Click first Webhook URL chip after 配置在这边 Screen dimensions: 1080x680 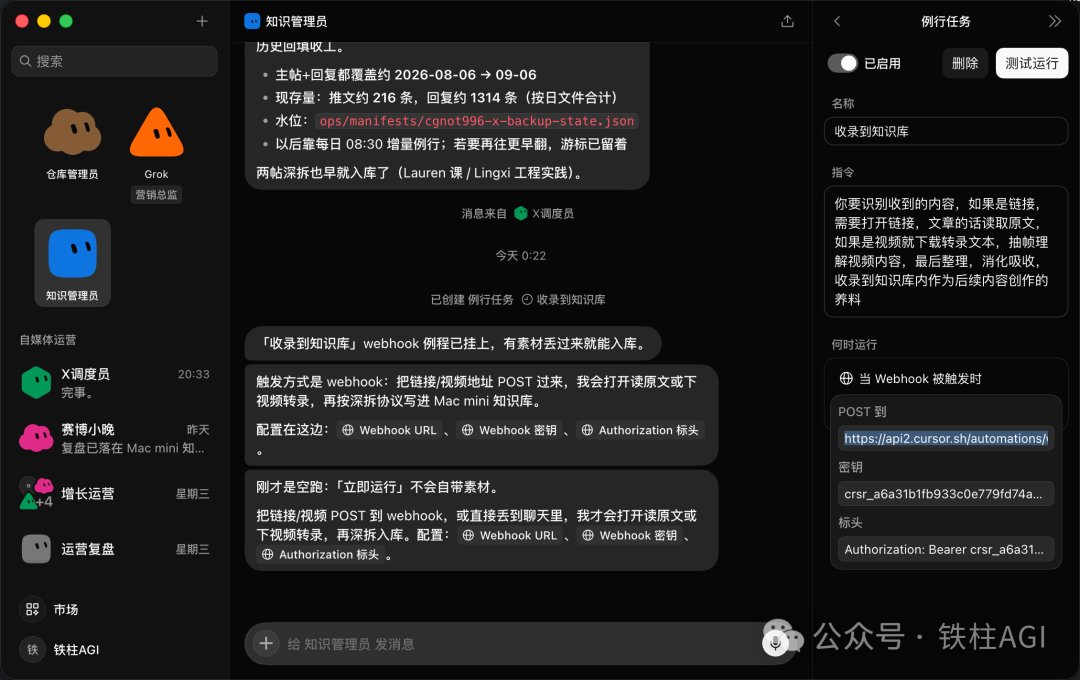(390, 430)
